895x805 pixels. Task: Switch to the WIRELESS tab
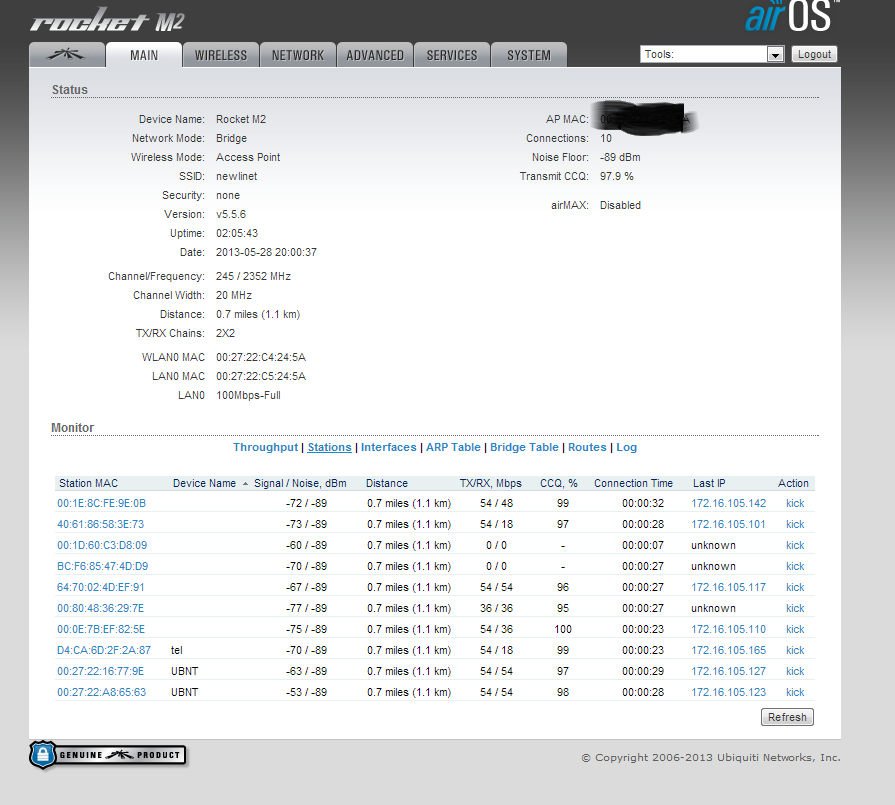[221, 55]
